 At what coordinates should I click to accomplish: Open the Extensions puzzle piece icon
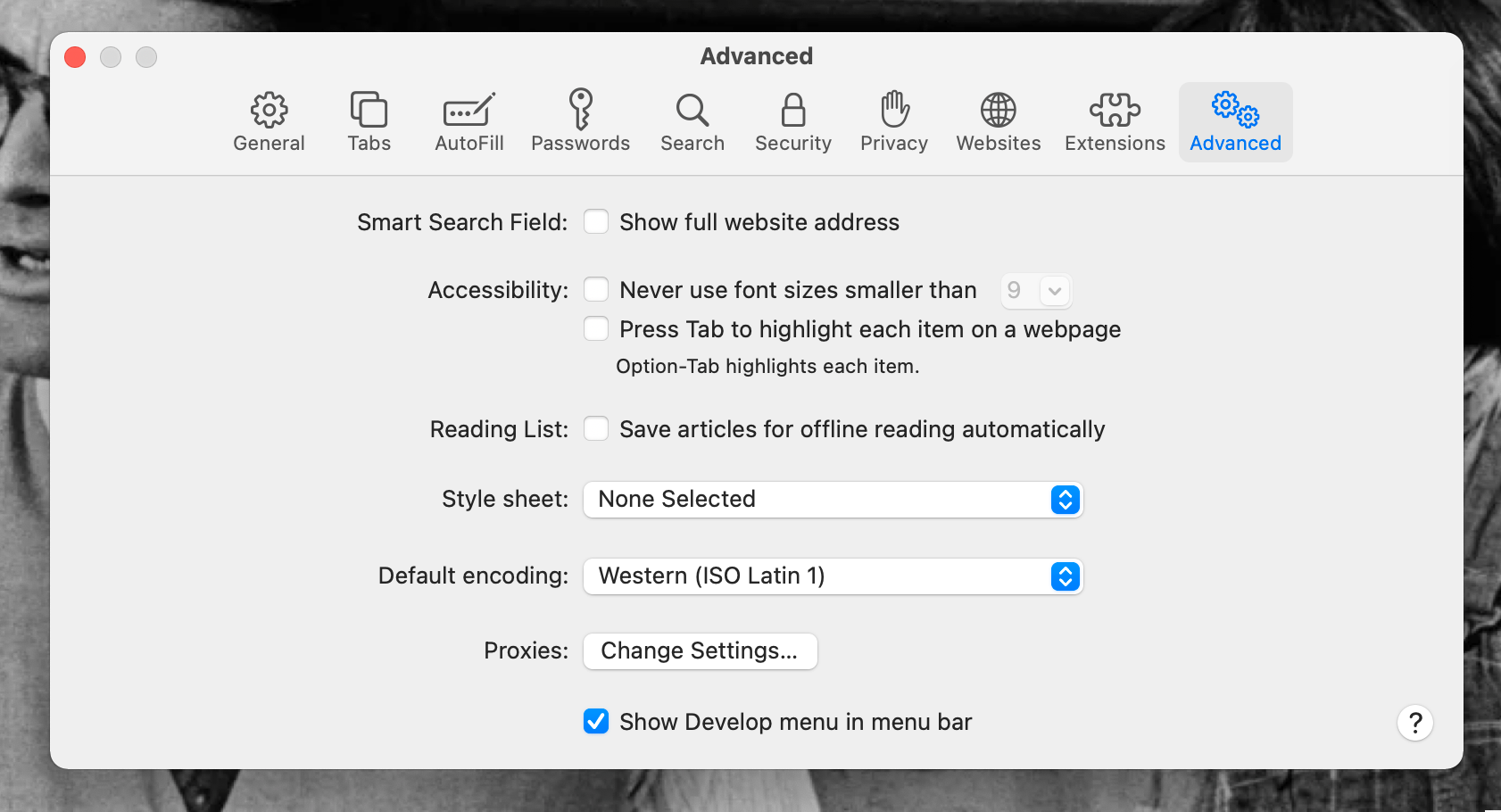click(x=1115, y=111)
